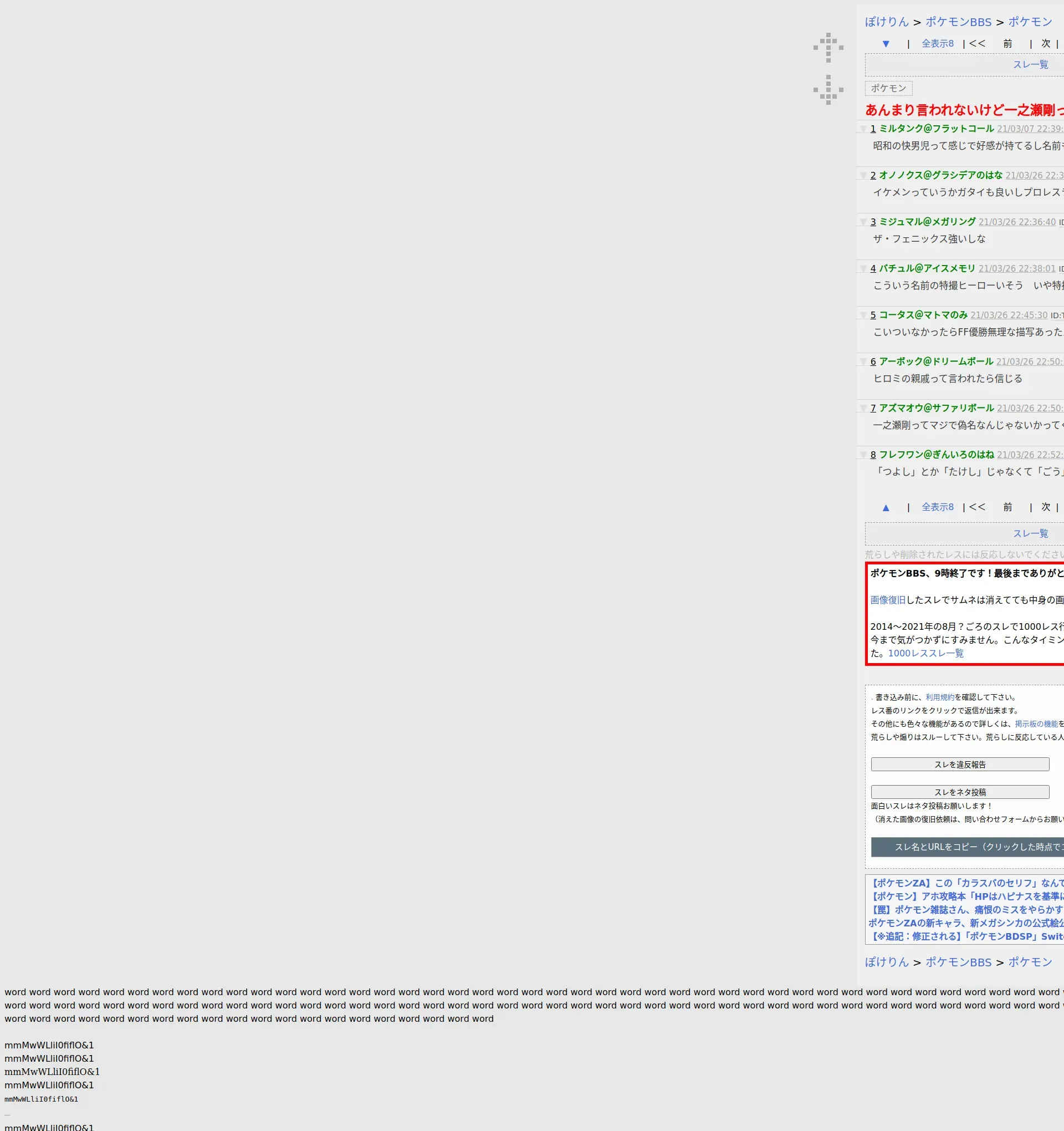Screen dimensions: 1064x1131
Task: Select ポケモンBBS in the top breadcrumb
Action: pos(958,22)
